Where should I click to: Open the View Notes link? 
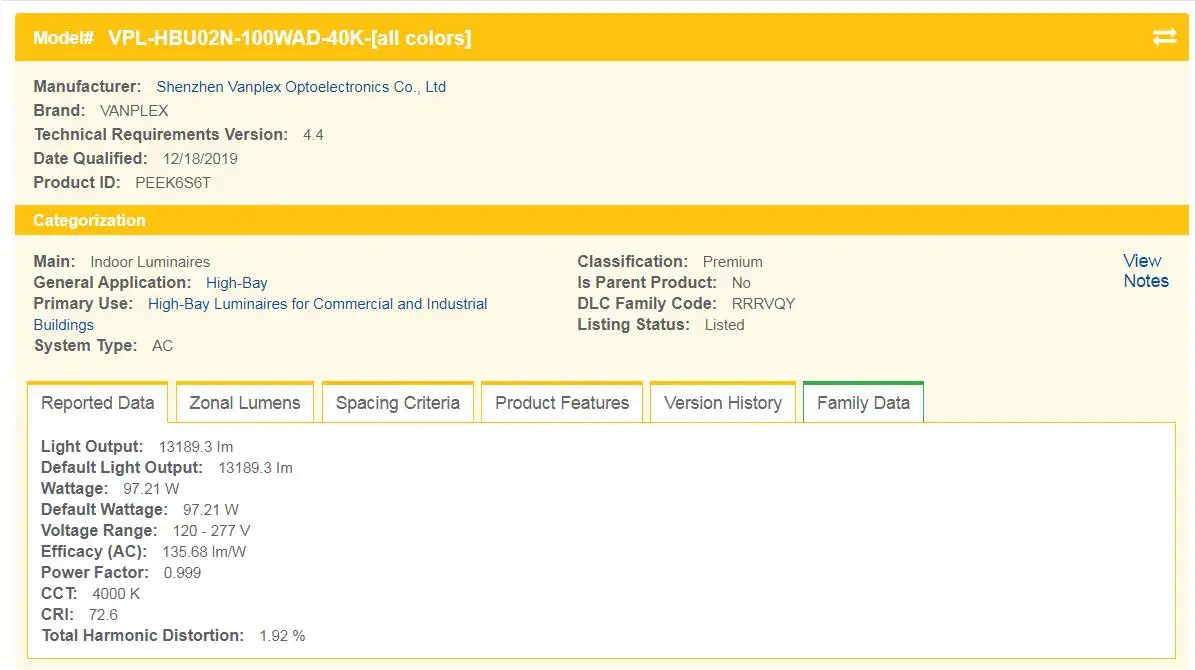tap(1145, 271)
